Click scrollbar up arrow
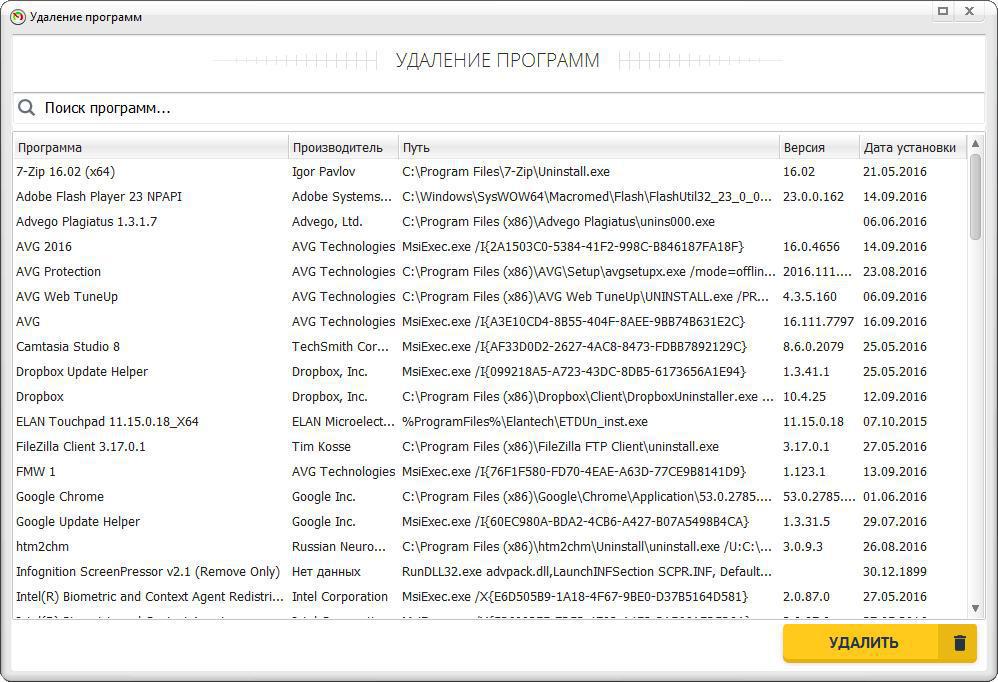 tap(975, 144)
